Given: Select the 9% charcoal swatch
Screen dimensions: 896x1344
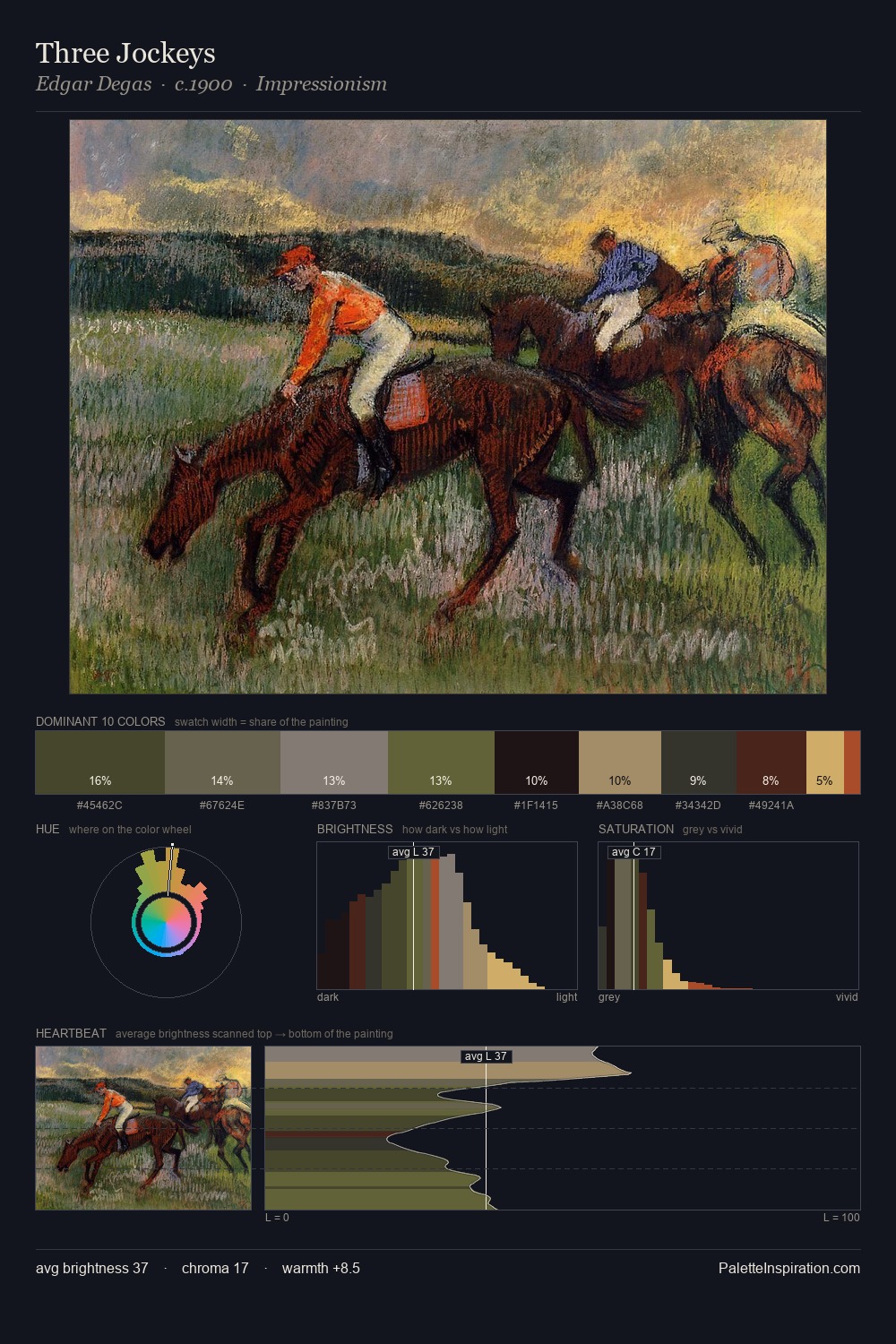Looking at the screenshot, I should pos(699,762).
